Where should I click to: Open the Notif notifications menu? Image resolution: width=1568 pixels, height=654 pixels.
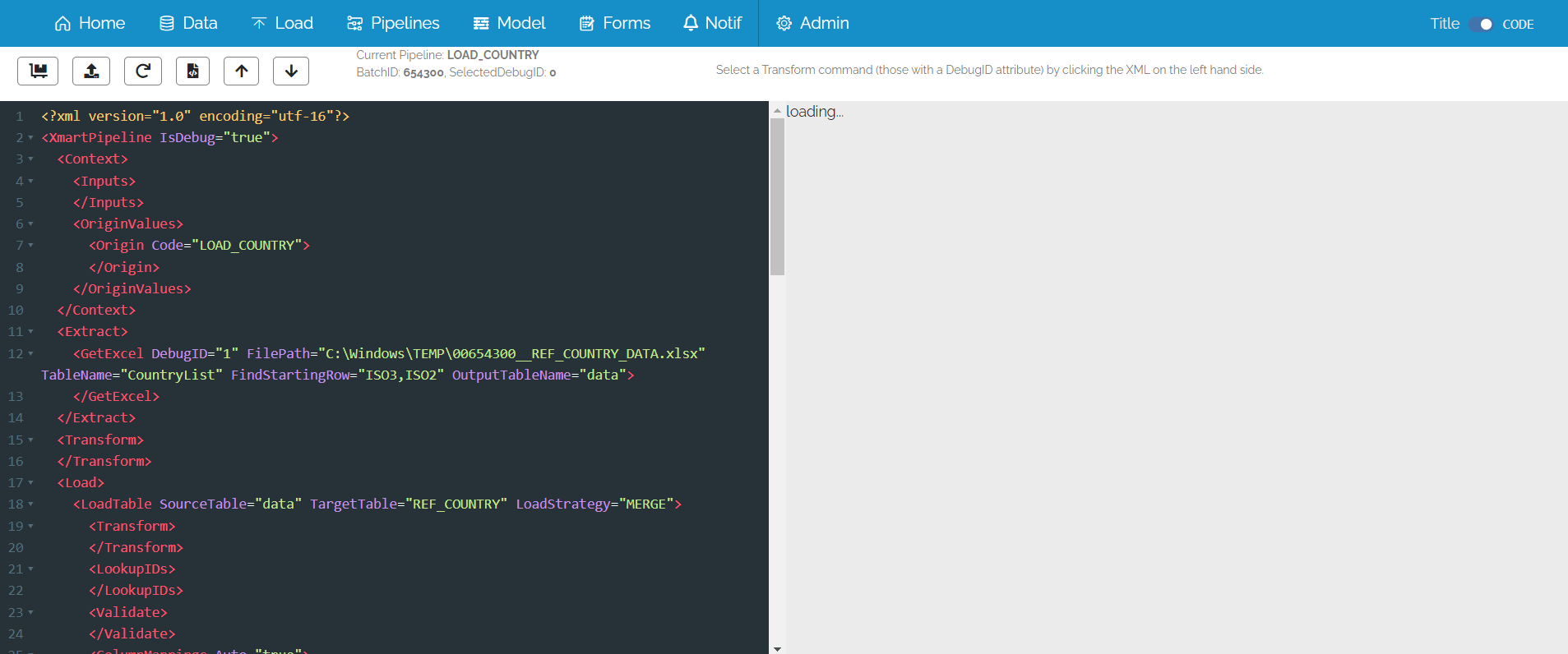coord(712,23)
